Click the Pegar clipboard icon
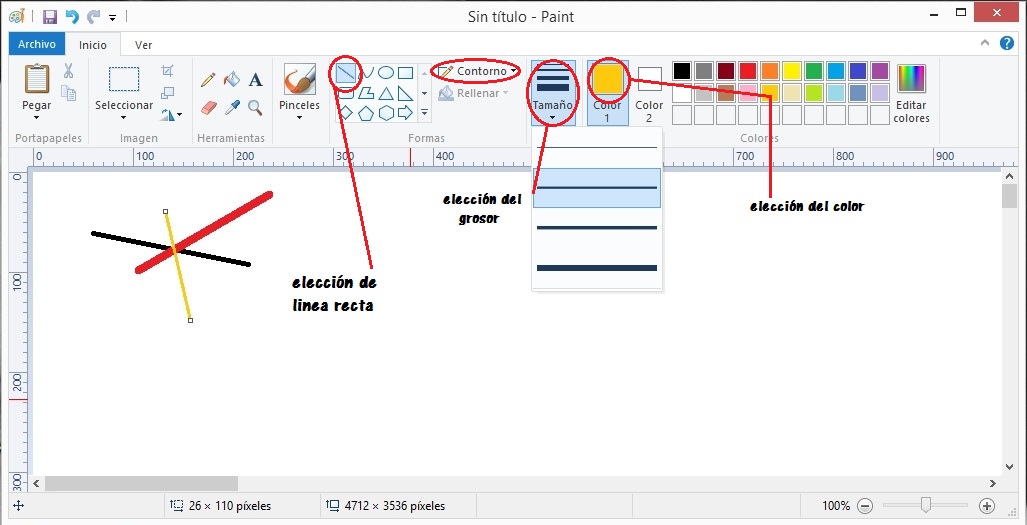The height and width of the screenshot is (525, 1027). click(37, 79)
